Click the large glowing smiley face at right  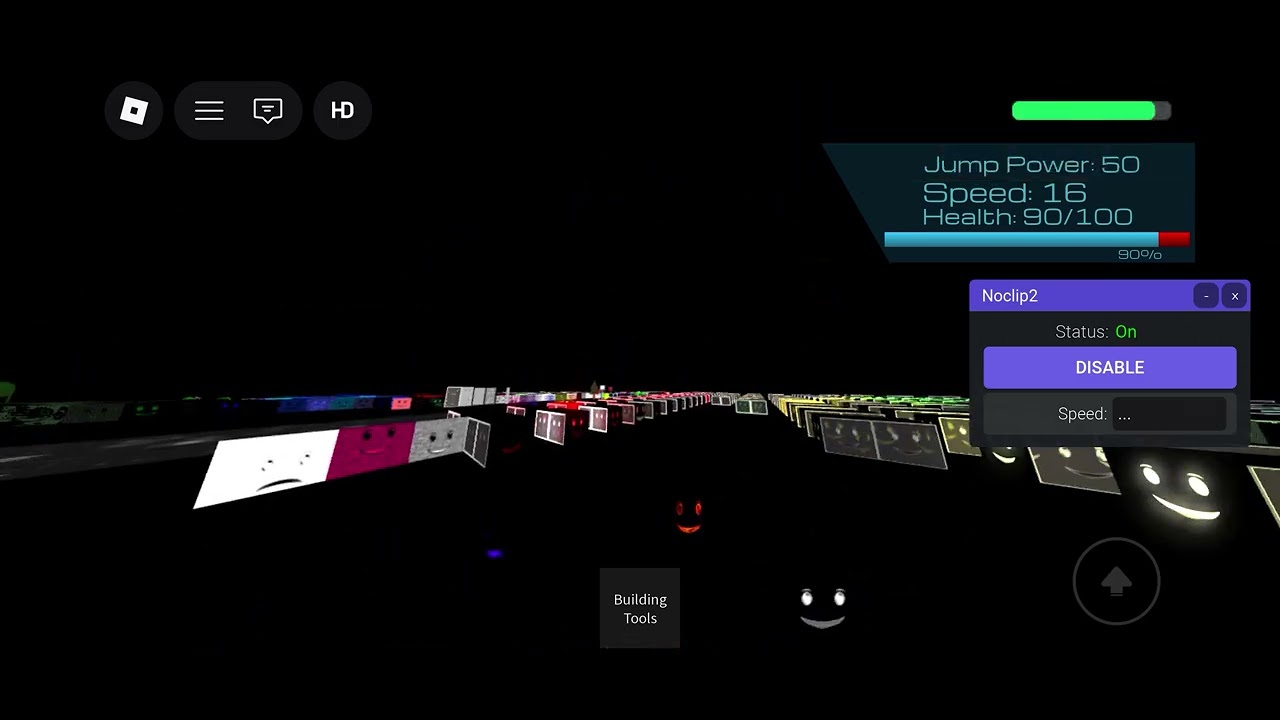point(1181,490)
